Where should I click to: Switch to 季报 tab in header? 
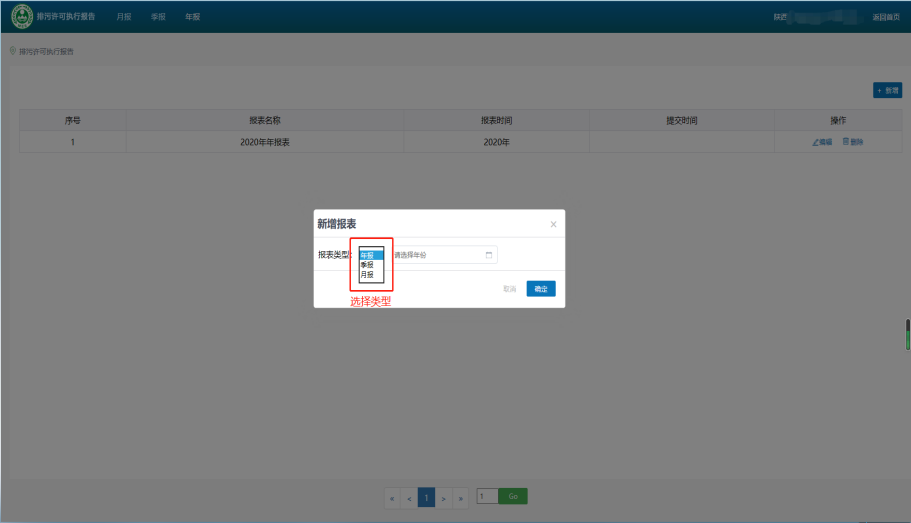pyautogui.click(x=158, y=17)
